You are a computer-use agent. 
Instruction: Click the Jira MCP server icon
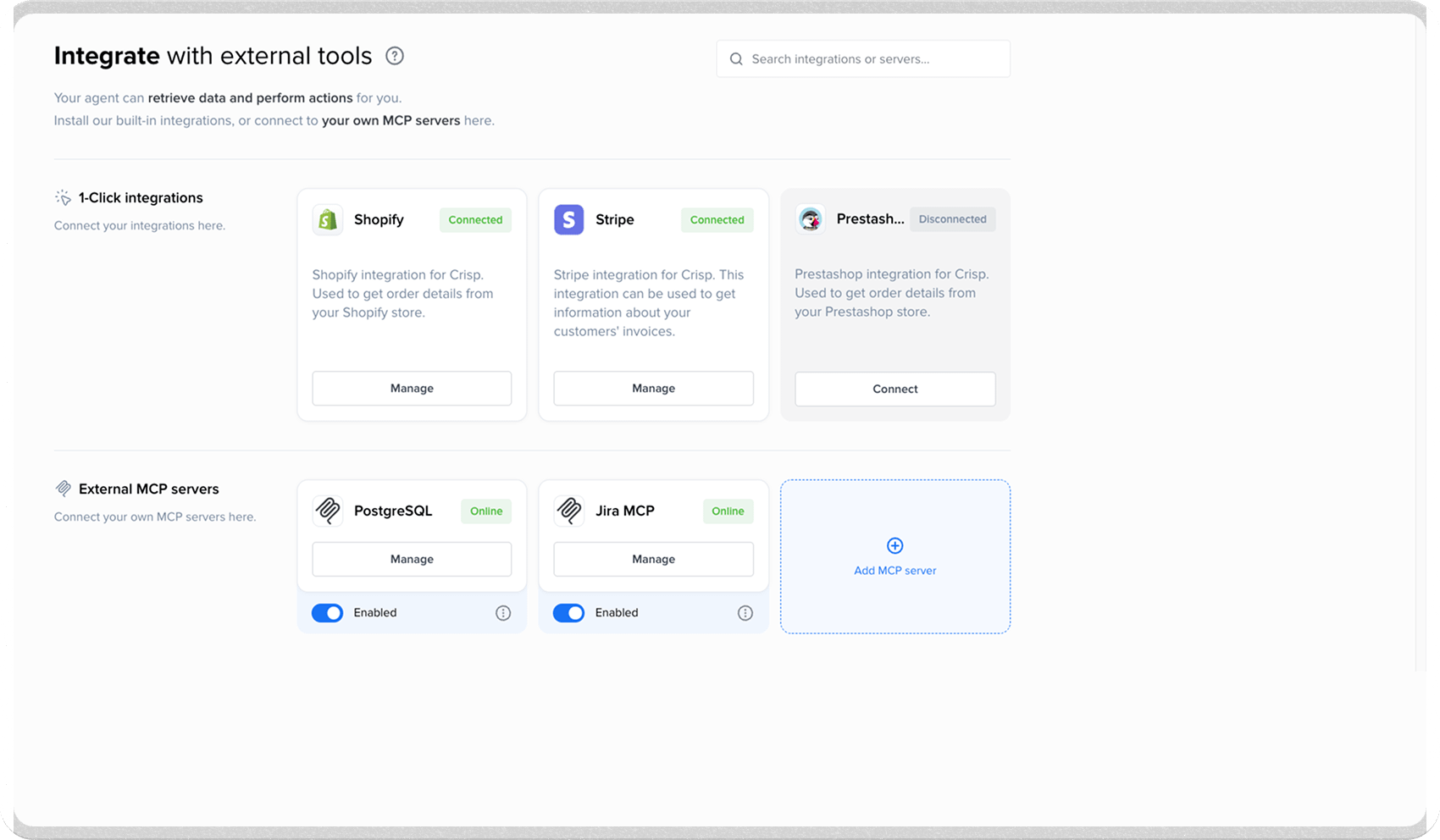[x=568, y=511]
